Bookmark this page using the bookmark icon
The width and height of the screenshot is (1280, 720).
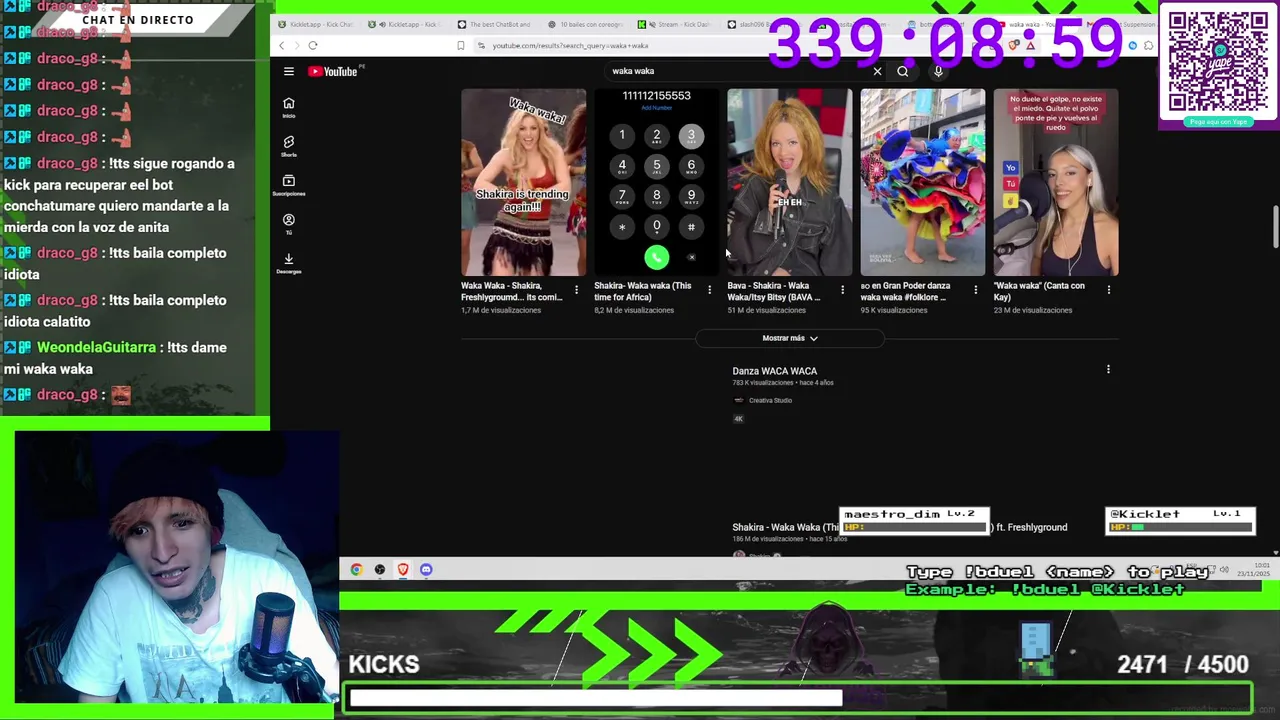460,45
